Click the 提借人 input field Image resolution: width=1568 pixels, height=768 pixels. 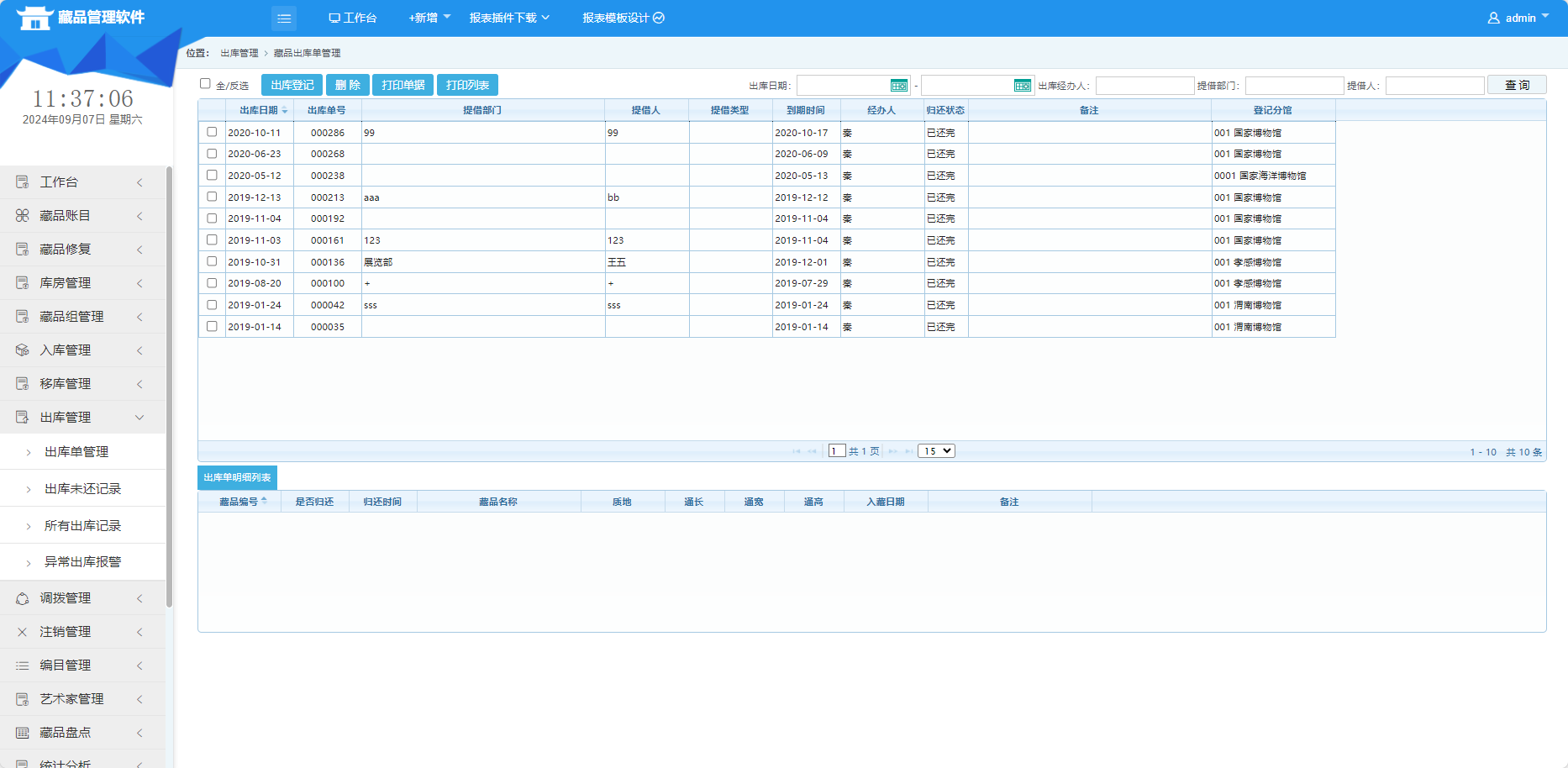coord(1434,86)
